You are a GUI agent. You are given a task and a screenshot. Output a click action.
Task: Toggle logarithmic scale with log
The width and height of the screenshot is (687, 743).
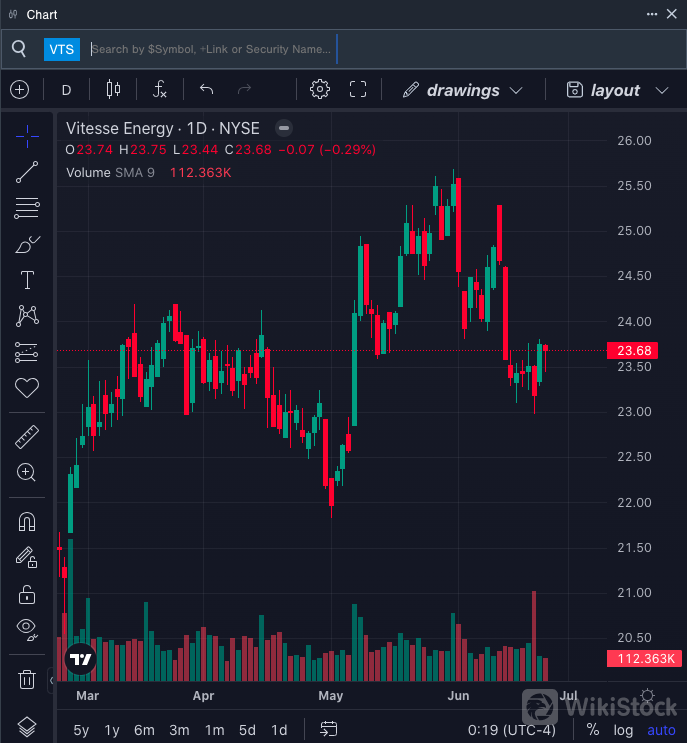(x=623, y=730)
